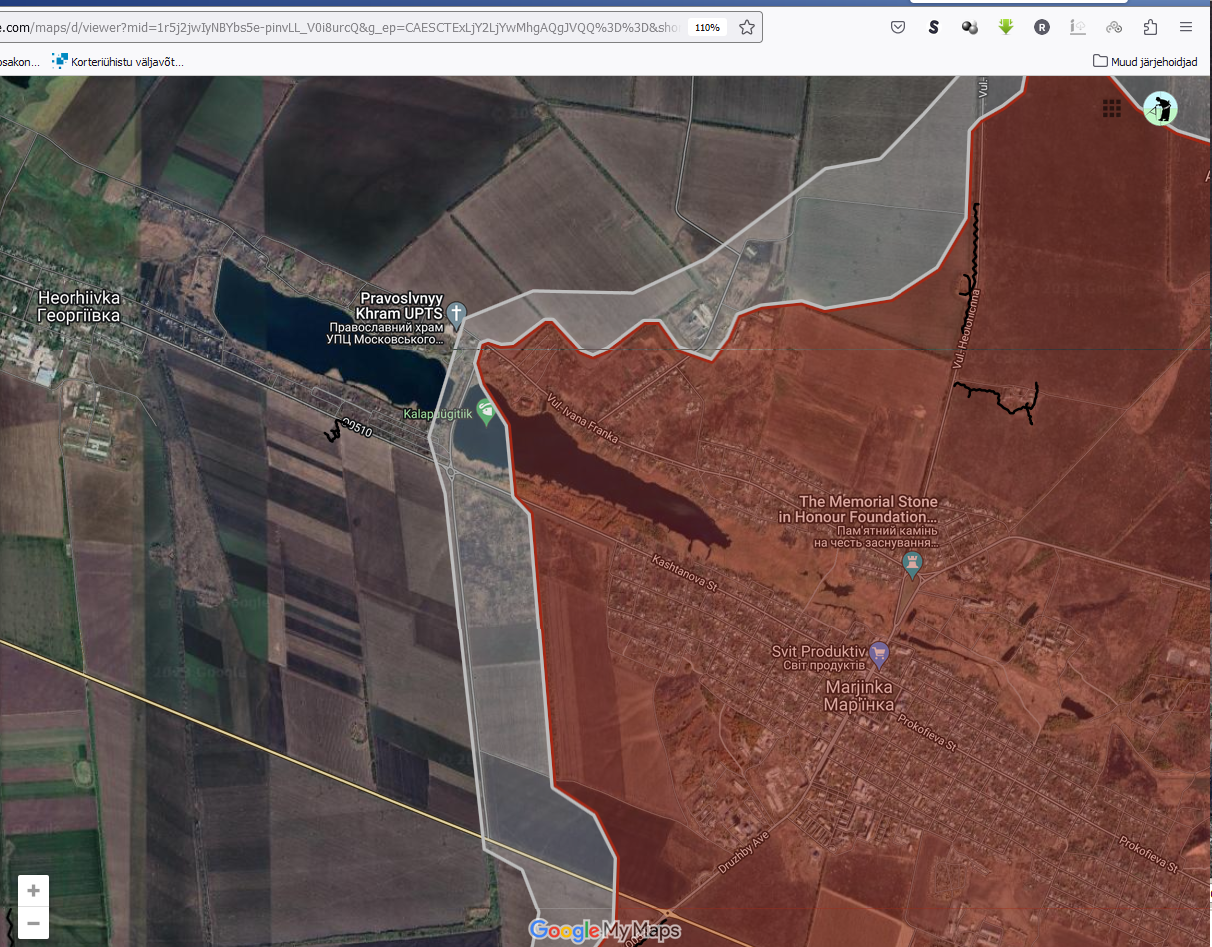This screenshot has width=1212, height=947.
Task: Click the Kalapaugitiik green map pin
Action: (x=486, y=411)
